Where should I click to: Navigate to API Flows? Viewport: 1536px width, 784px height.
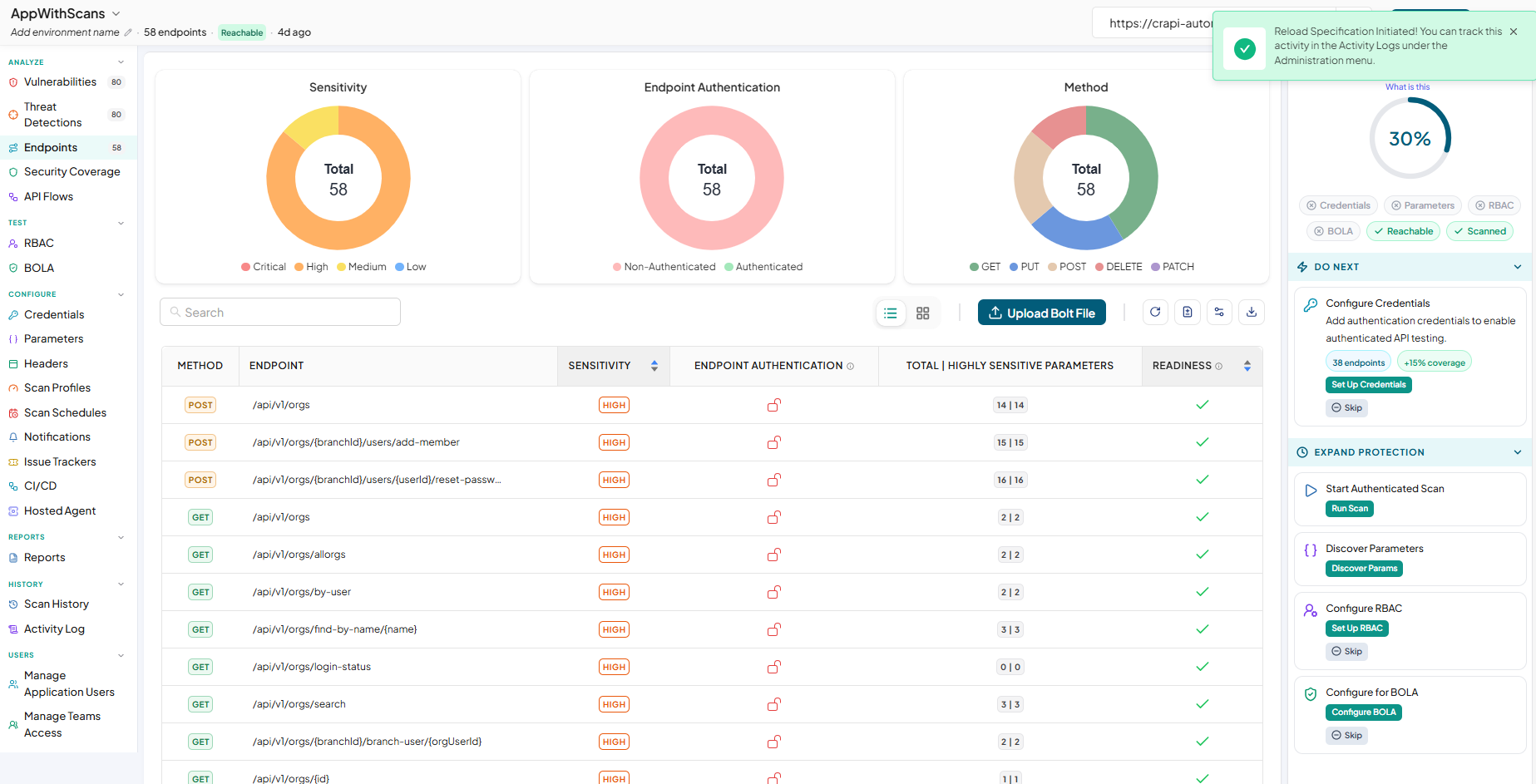68,197
